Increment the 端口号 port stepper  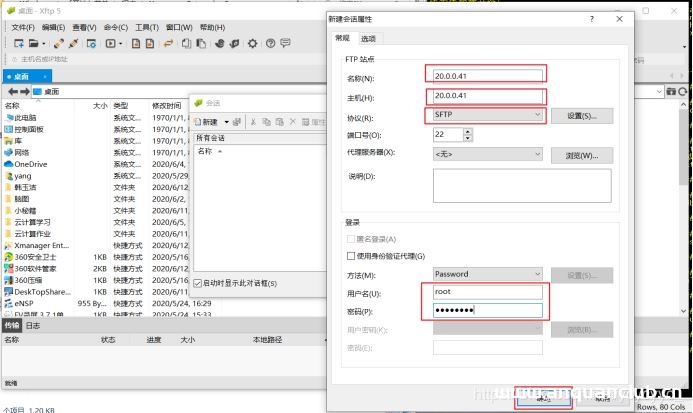[x=469, y=131]
